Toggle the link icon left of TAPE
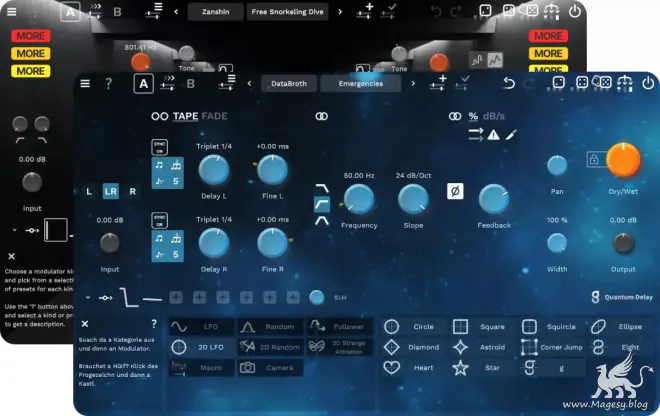 point(160,116)
